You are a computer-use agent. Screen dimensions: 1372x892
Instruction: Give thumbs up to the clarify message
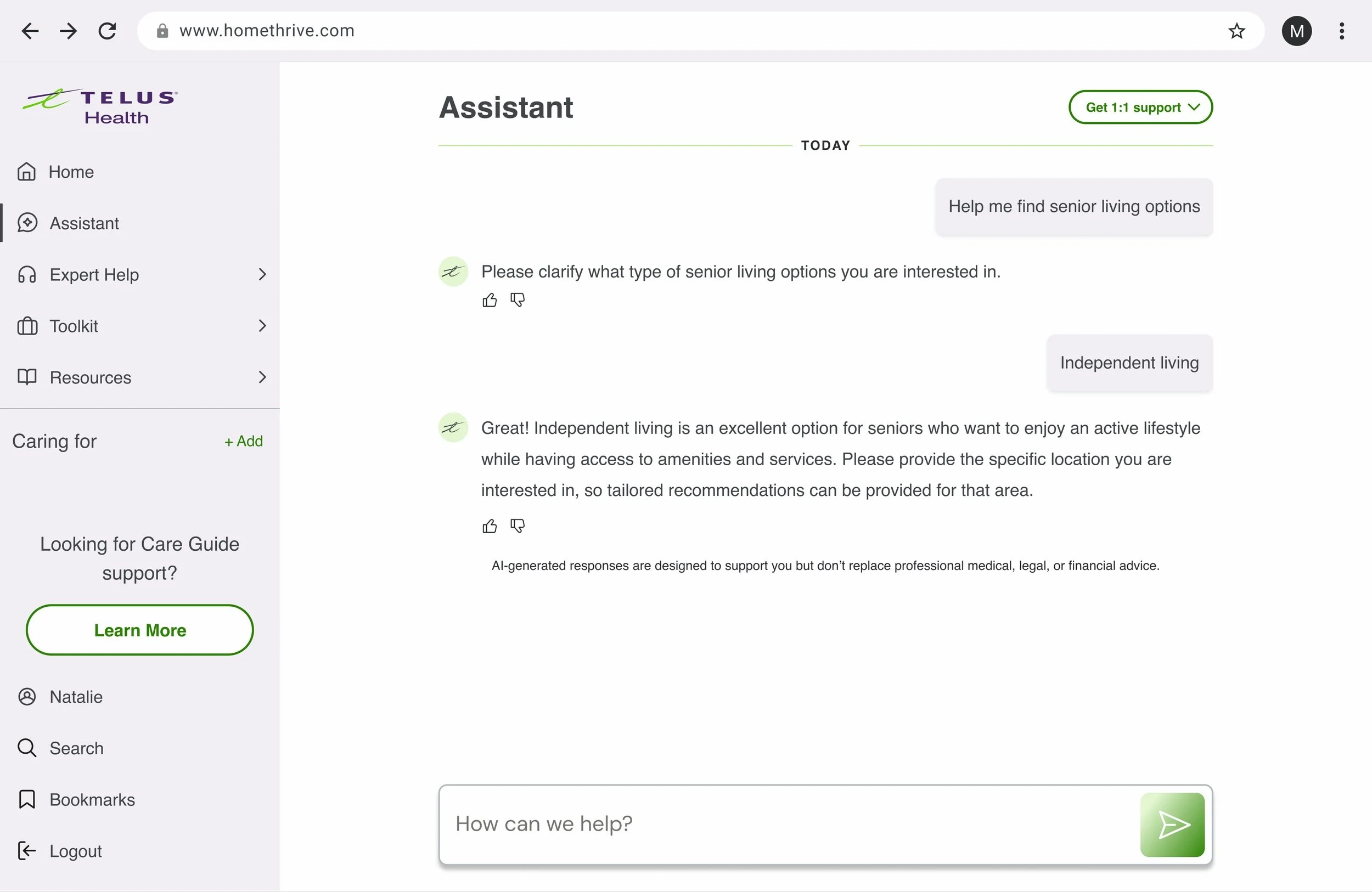(490, 300)
